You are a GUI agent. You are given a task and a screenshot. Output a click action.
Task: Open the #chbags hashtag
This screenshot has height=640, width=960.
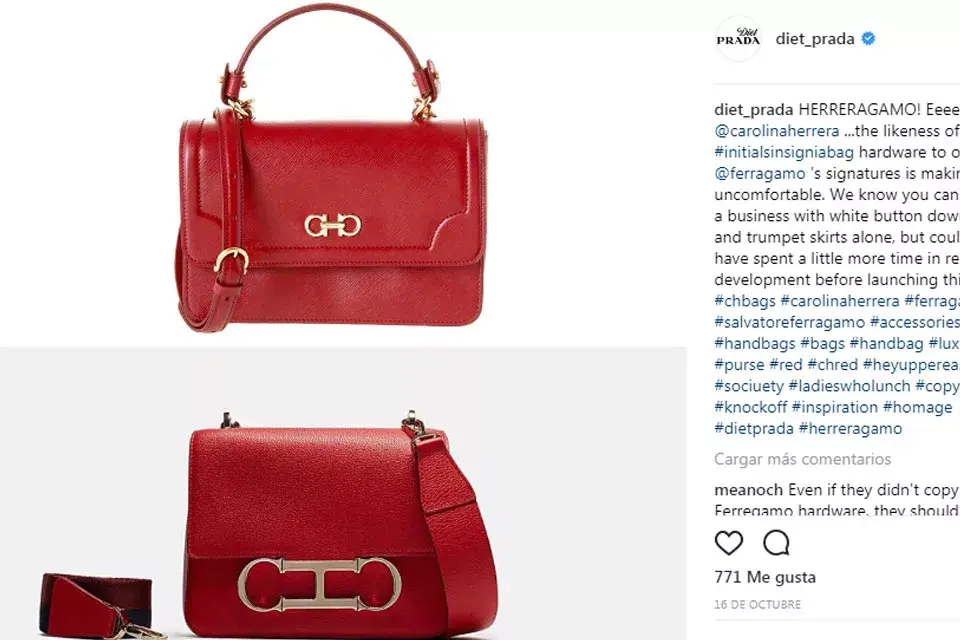click(745, 301)
